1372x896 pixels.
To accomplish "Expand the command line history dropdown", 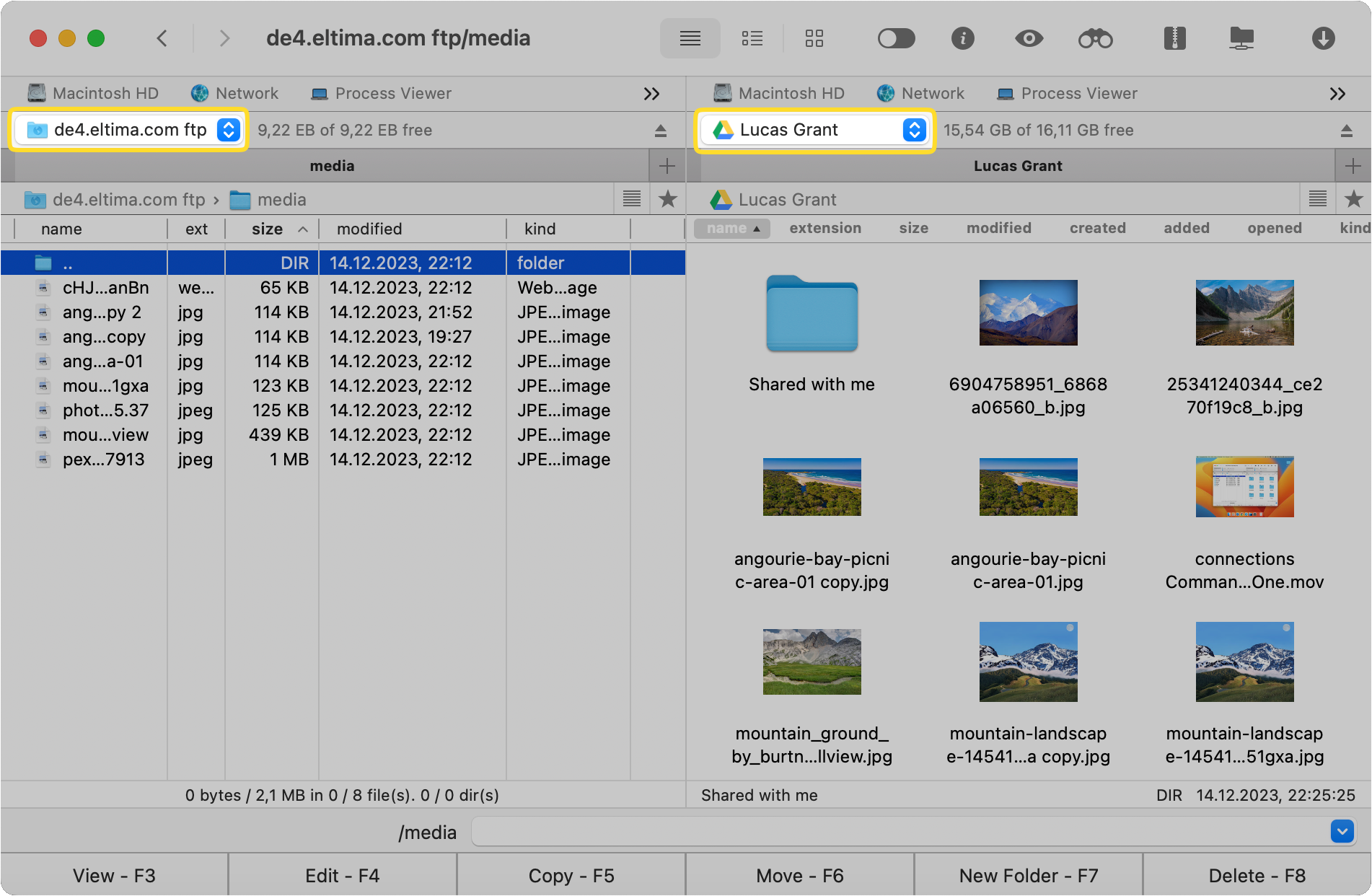I will click(x=1342, y=831).
